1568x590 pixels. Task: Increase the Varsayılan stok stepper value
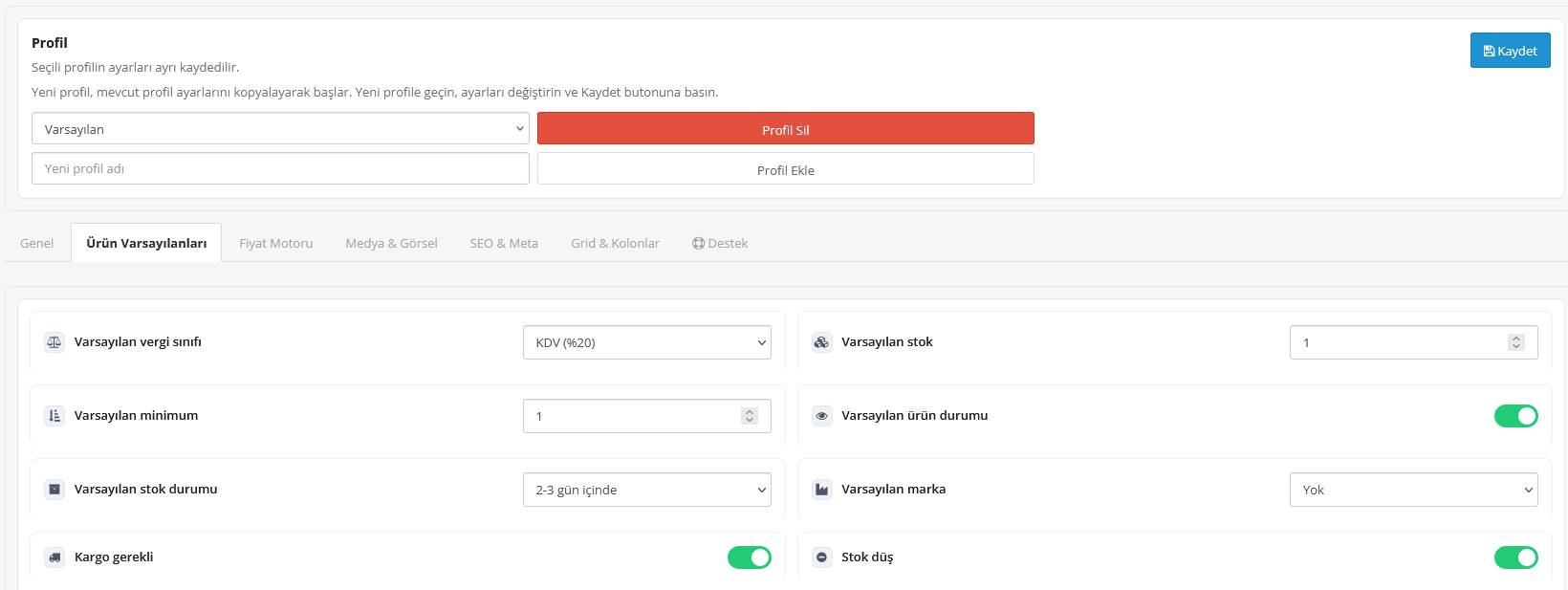coord(1515,339)
